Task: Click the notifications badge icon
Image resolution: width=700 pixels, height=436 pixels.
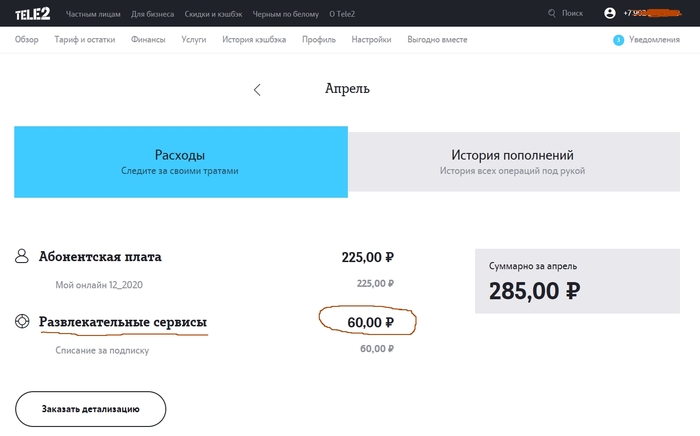Action: (x=618, y=40)
